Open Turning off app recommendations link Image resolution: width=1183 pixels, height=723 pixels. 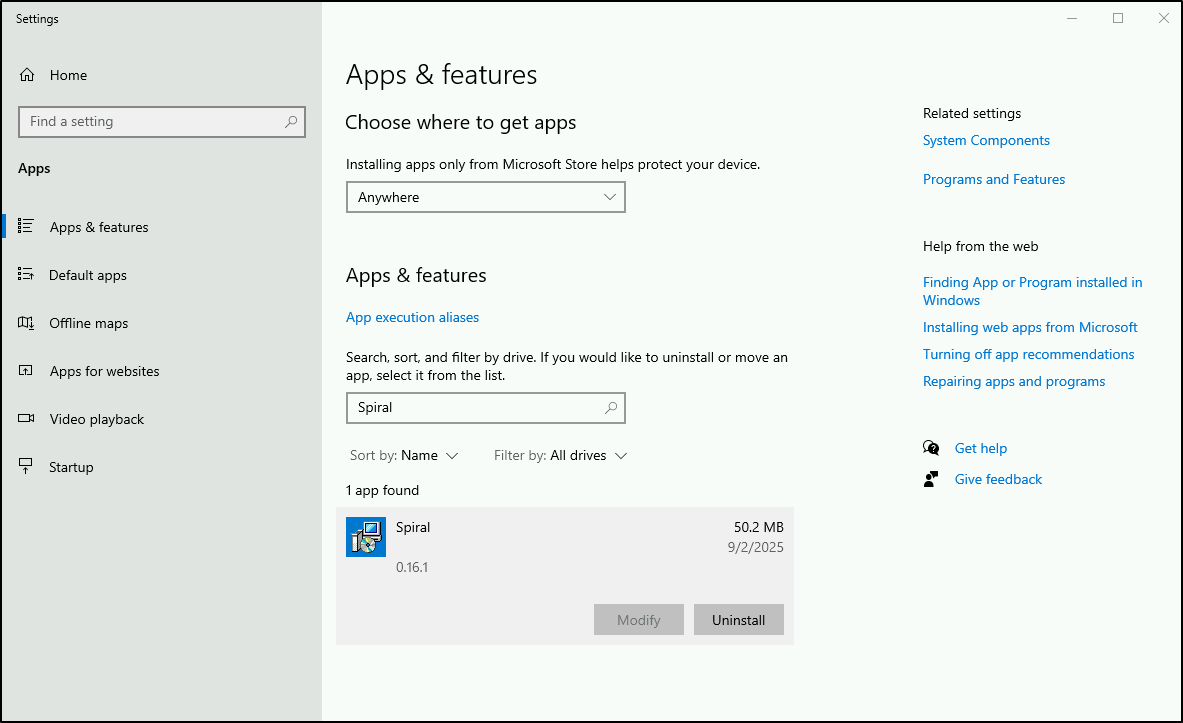coord(1028,354)
